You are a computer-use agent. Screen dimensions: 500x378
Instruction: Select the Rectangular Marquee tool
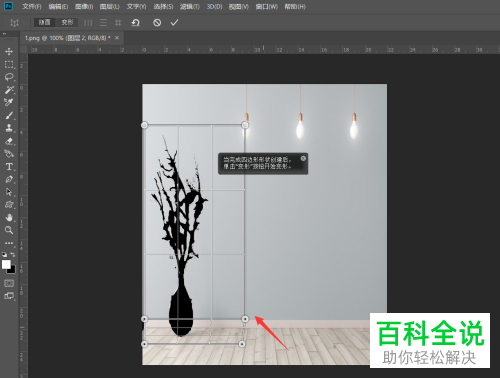point(9,64)
